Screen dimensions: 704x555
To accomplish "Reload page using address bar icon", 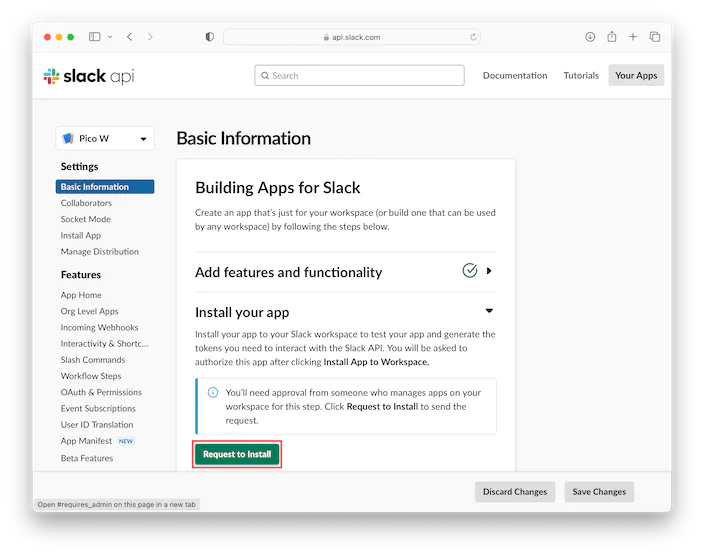I will tap(473, 37).
